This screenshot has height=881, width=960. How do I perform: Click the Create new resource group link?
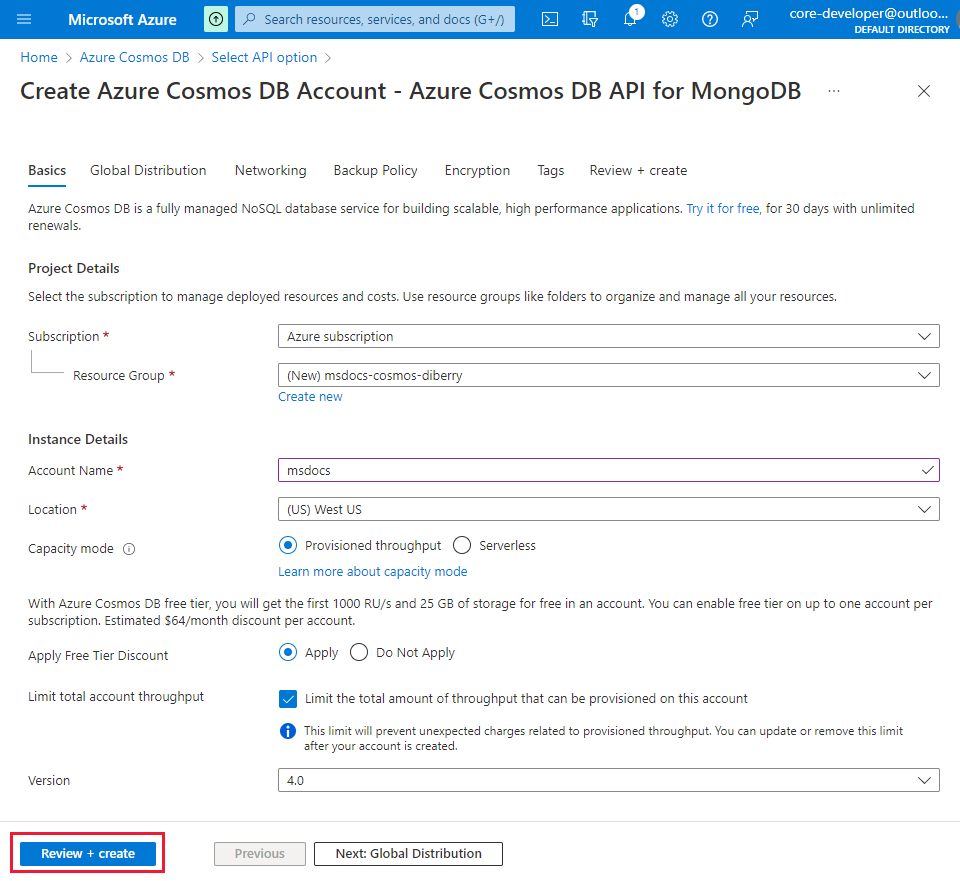[x=310, y=397]
